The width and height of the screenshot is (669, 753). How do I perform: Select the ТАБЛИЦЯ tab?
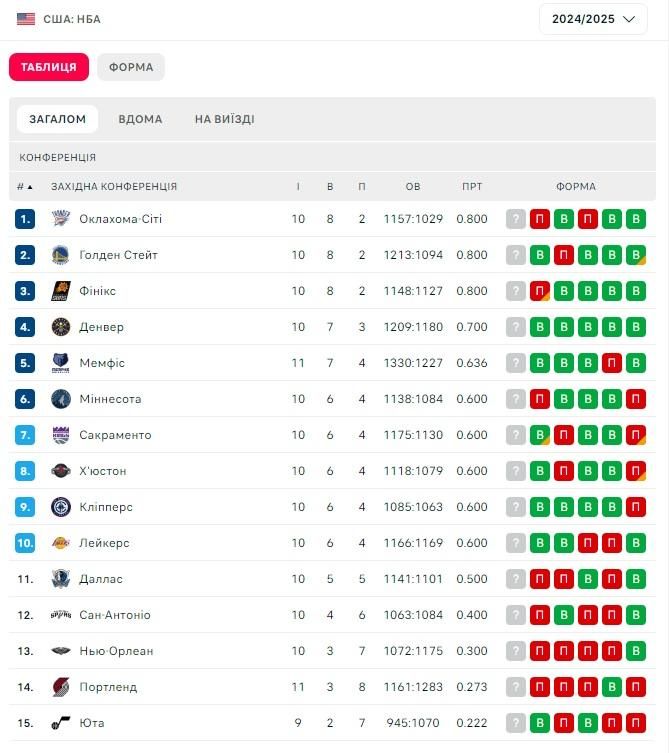click(49, 67)
